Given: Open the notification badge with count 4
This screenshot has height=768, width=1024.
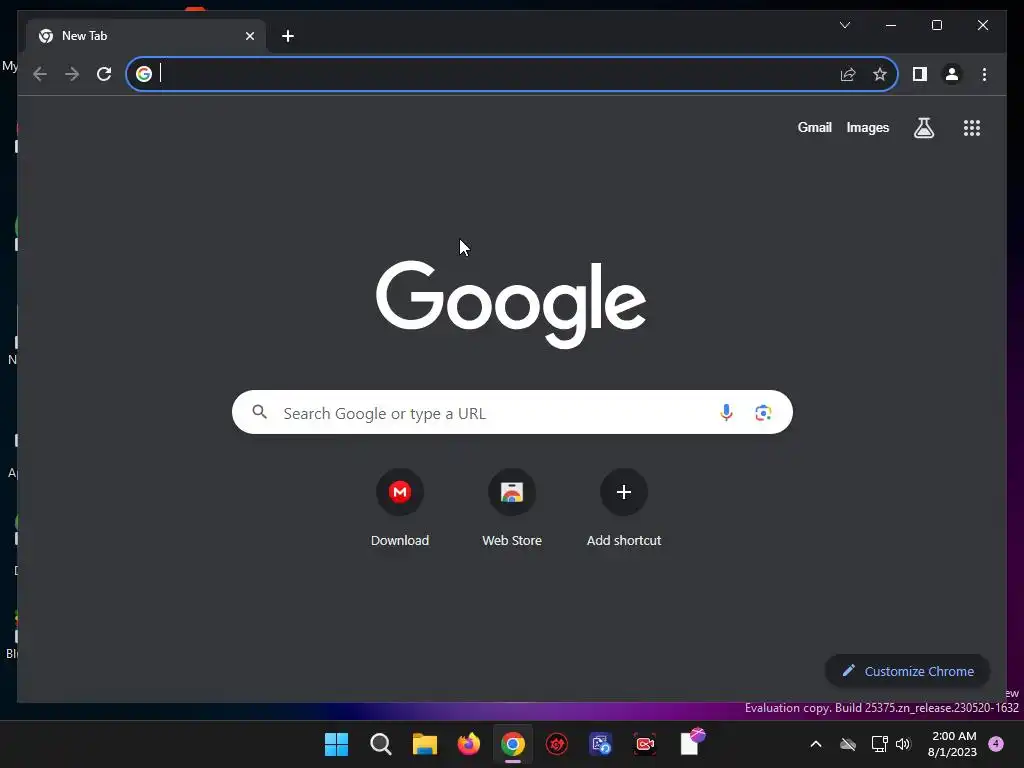Looking at the screenshot, I should click(x=996, y=744).
